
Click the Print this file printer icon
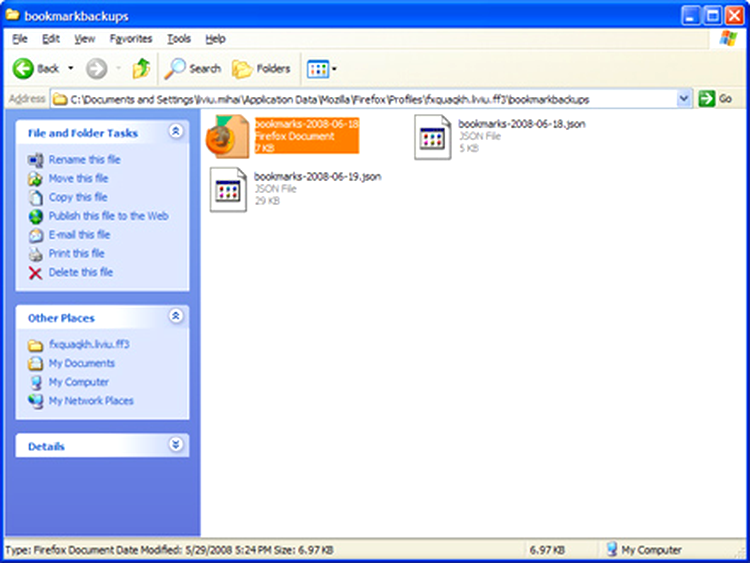click(35, 254)
